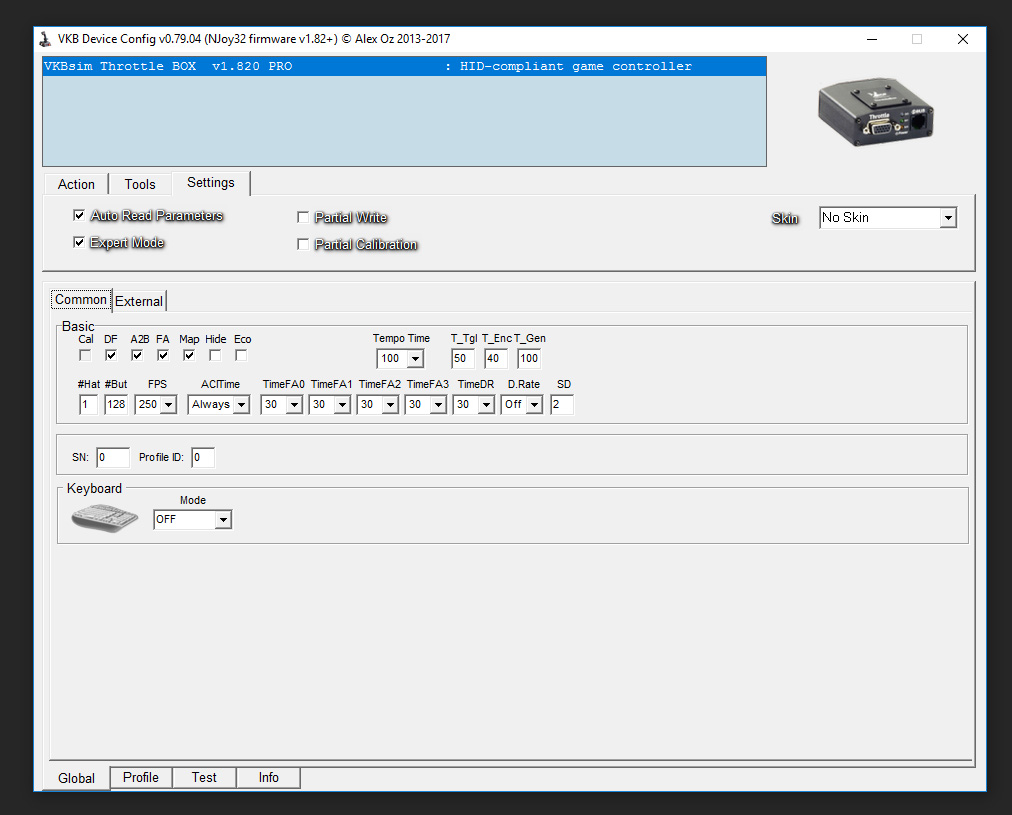Expand the TimeFA1 dropdown

(x=329, y=405)
